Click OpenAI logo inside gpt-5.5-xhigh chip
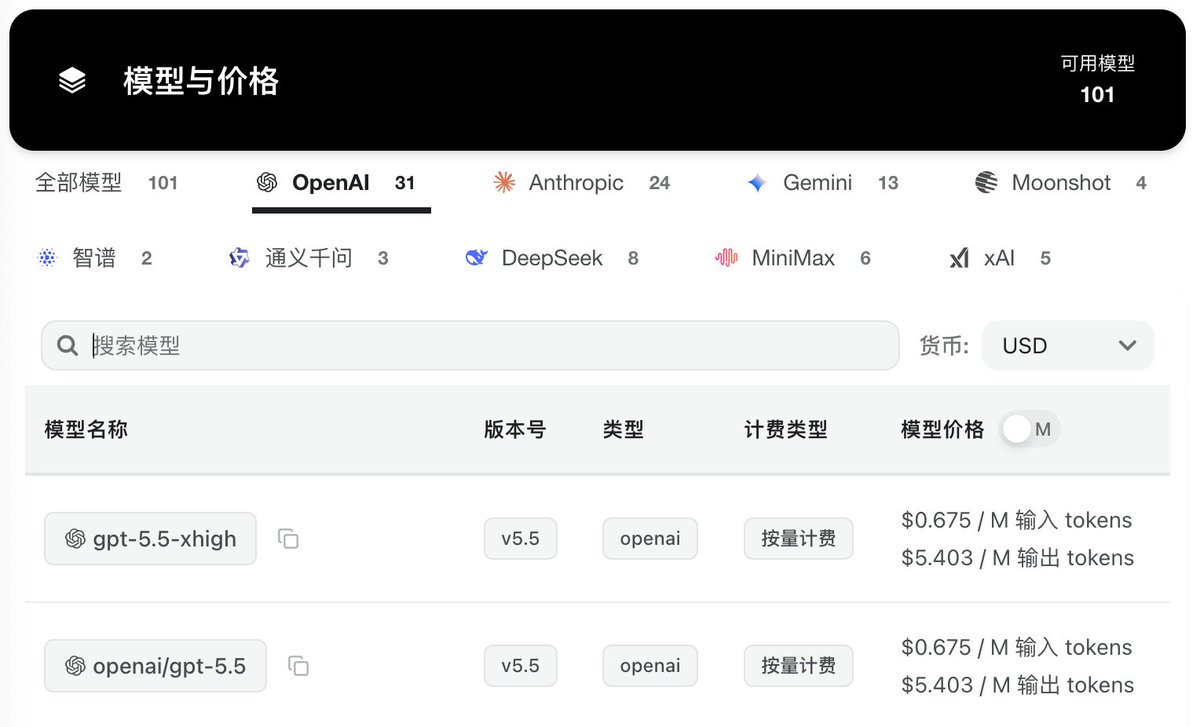Image resolution: width=1200 pixels, height=727 pixels. tap(75, 539)
